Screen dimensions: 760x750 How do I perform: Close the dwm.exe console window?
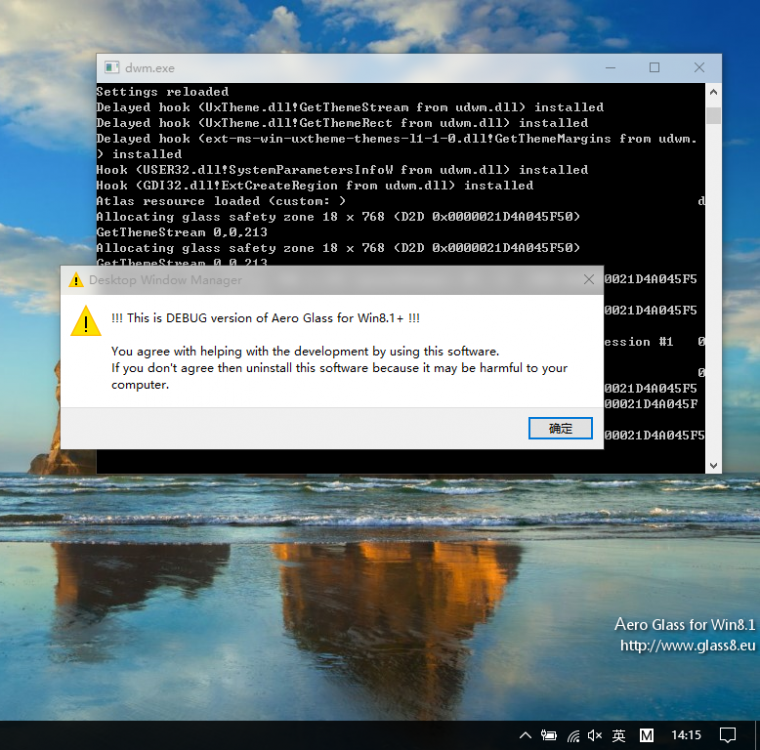(699, 68)
